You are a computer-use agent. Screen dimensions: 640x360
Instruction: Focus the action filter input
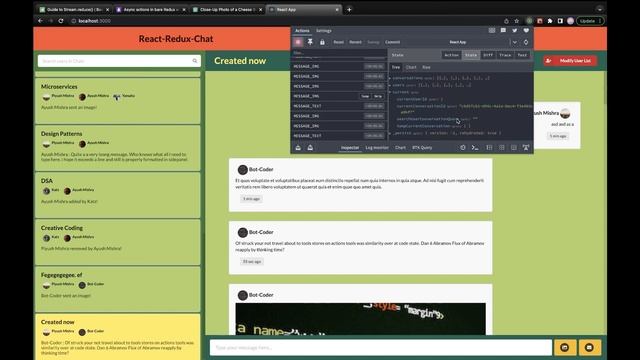[x=339, y=53]
